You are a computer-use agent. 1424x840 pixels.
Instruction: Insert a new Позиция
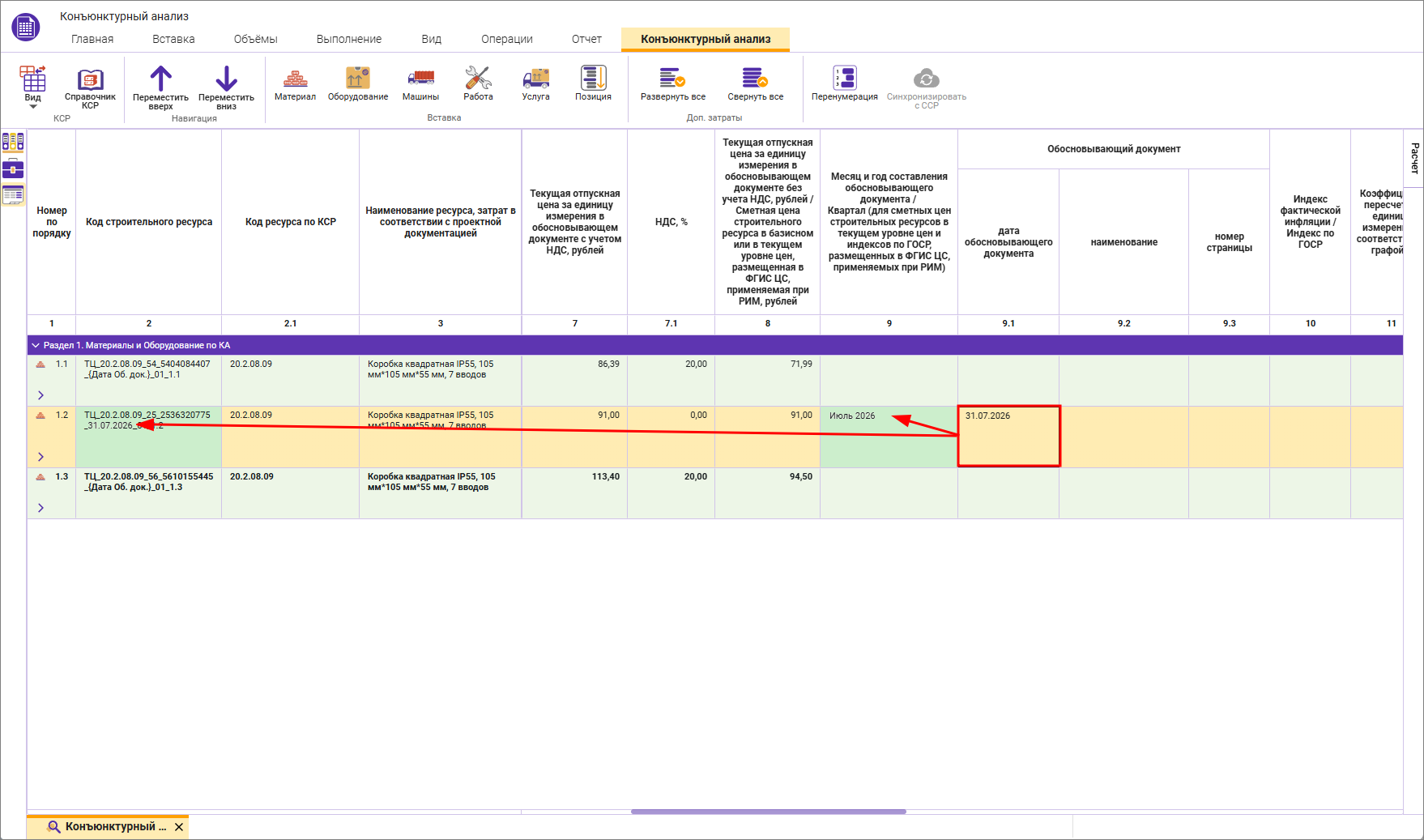pos(593,84)
